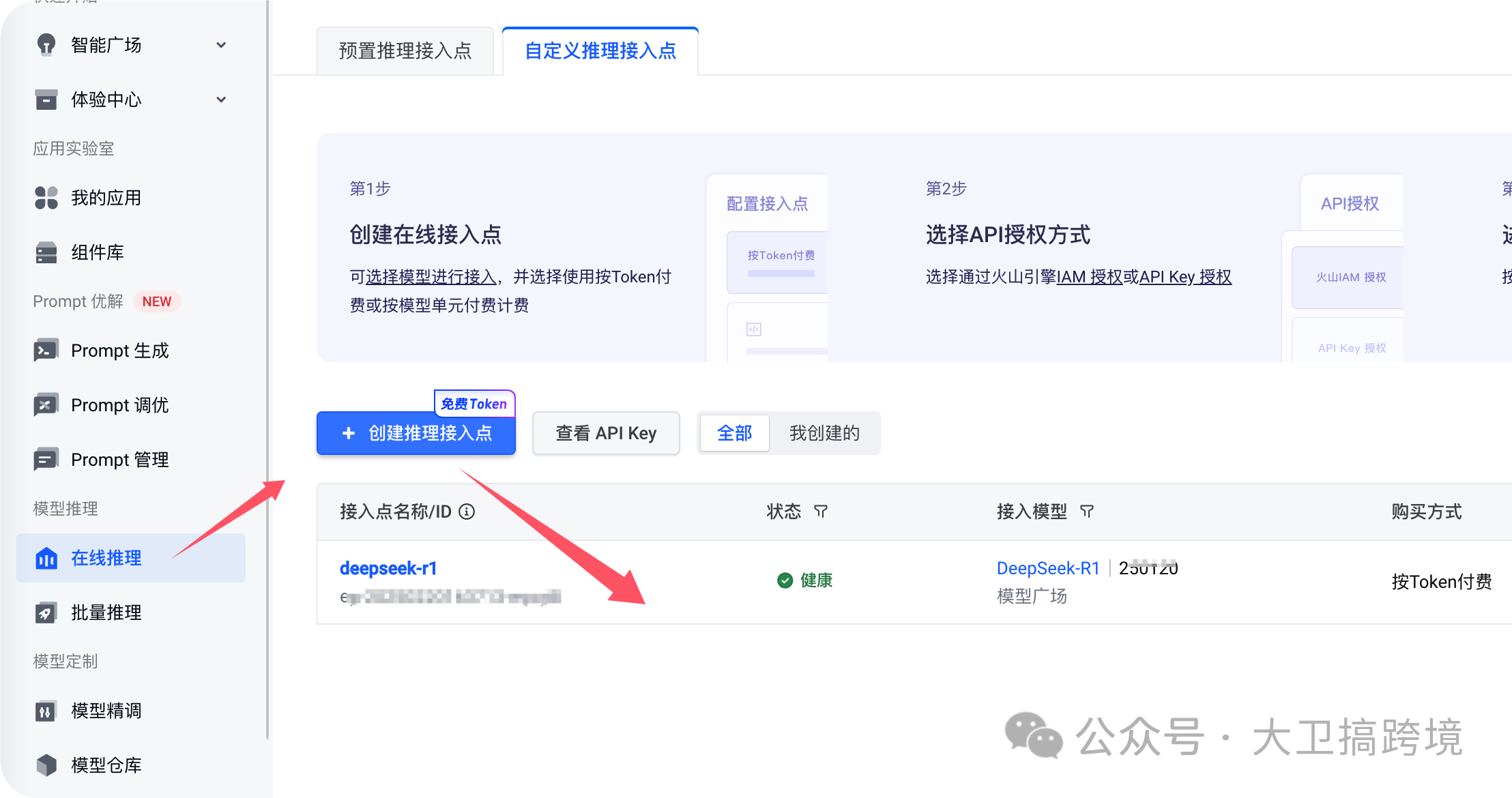The image size is (1512, 798).
Task: Click the sidebar vertical scrollbar
Action: click(x=267, y=368)
